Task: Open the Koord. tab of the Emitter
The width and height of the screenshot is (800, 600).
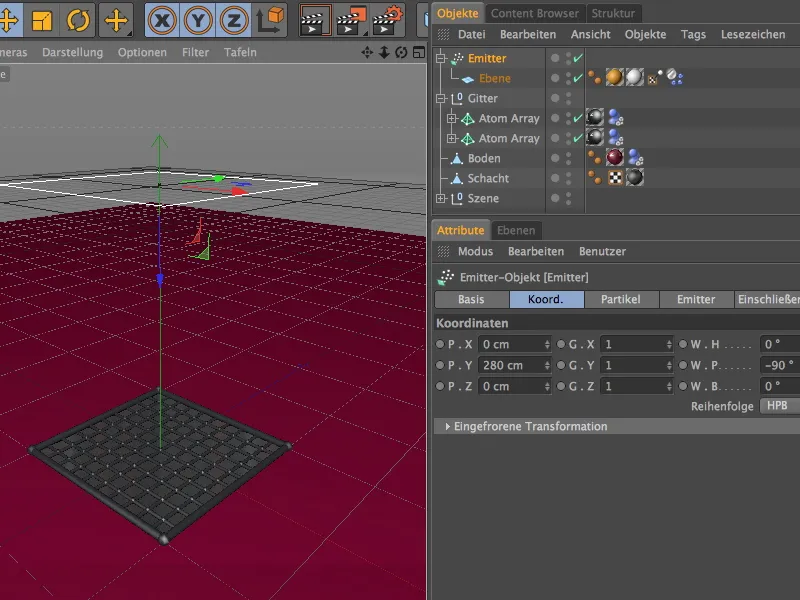Action: click(546, 299)
